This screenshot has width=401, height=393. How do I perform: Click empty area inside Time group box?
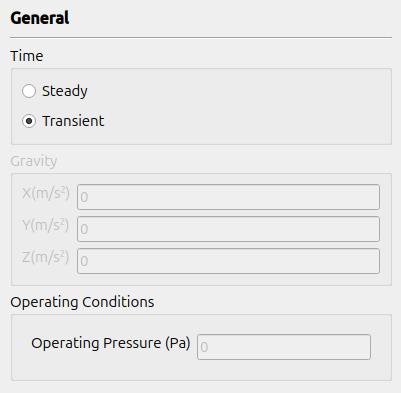[247, 107]
